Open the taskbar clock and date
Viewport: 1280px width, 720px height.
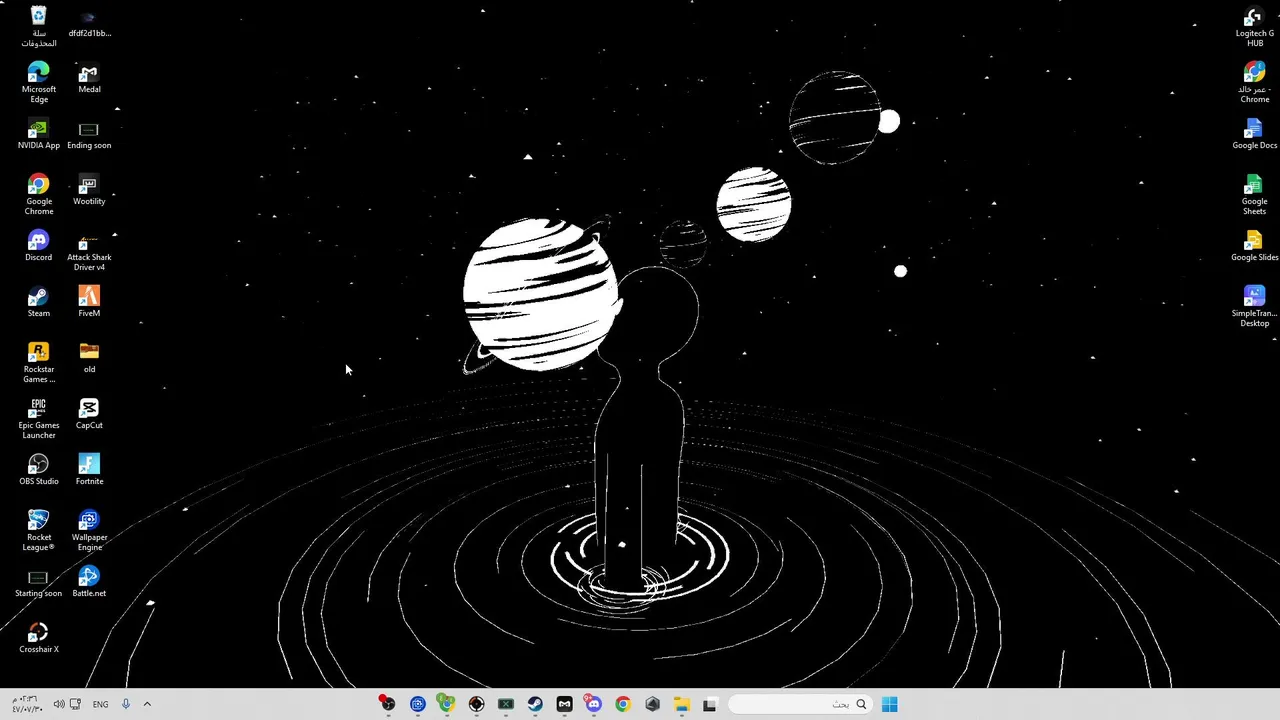pyautogui.click(x=27, y=704)
